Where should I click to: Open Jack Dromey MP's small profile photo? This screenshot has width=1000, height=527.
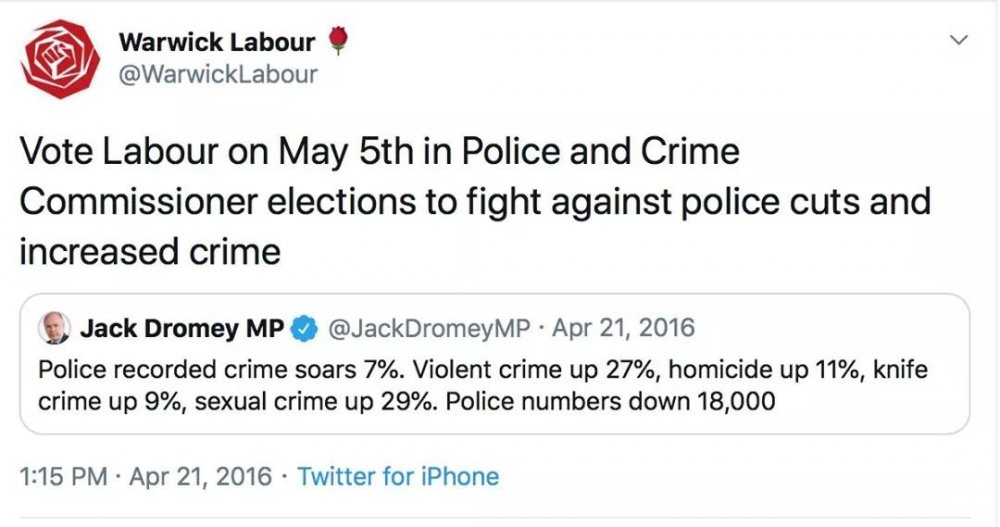(x=55, y=328)
